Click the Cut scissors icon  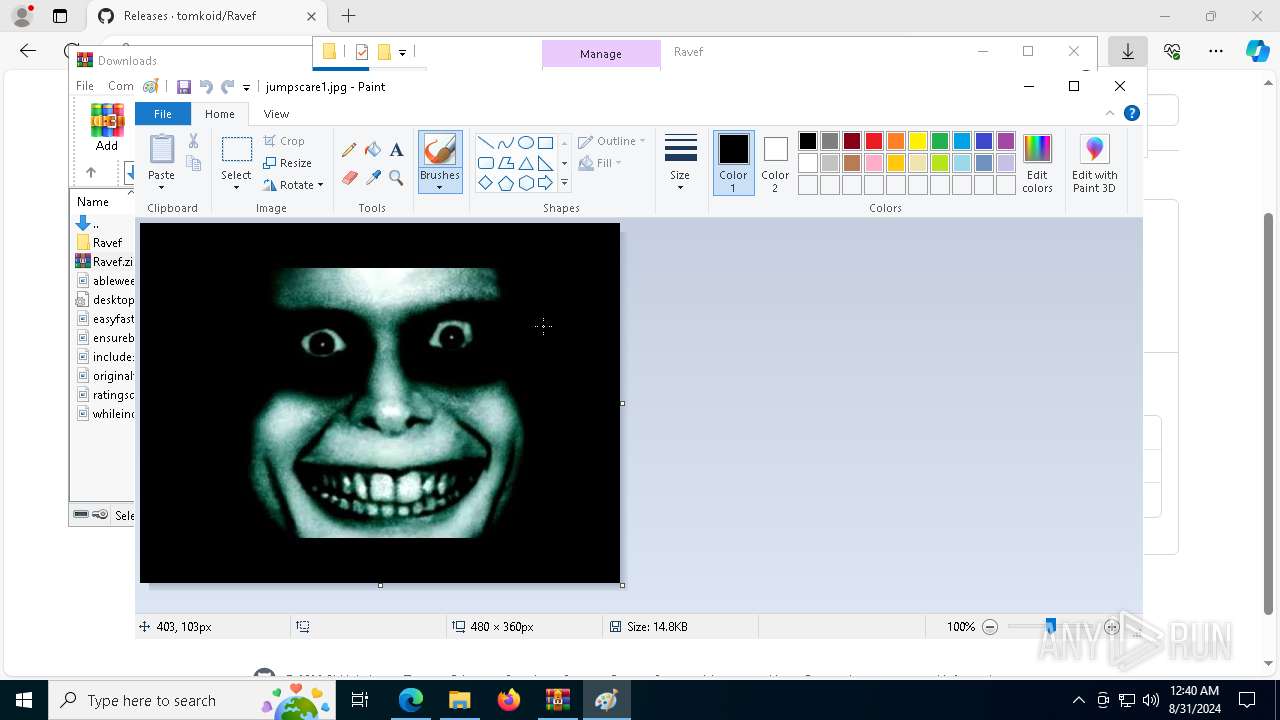pyautogui.click(x=193, y=142)
